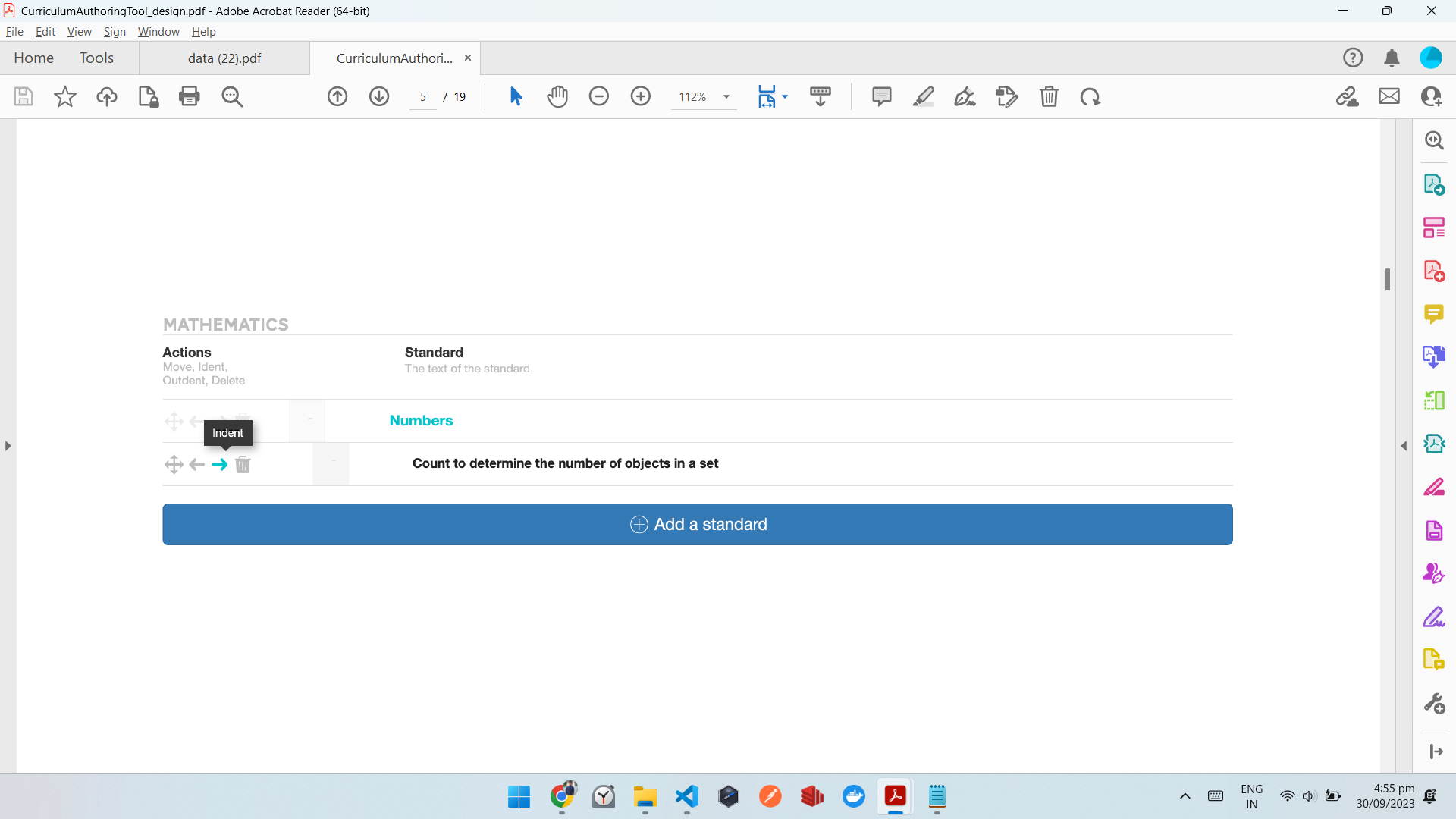Open File Explorer from taskbar
Screen dimensions: 1456x819
645,797
